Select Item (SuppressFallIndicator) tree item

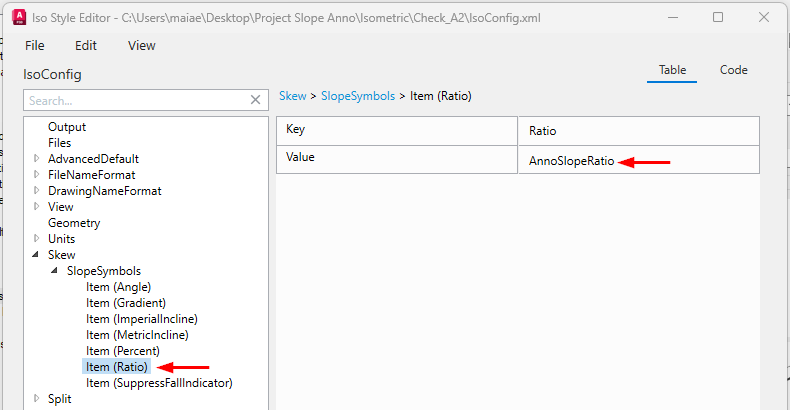tap(159, 383)
